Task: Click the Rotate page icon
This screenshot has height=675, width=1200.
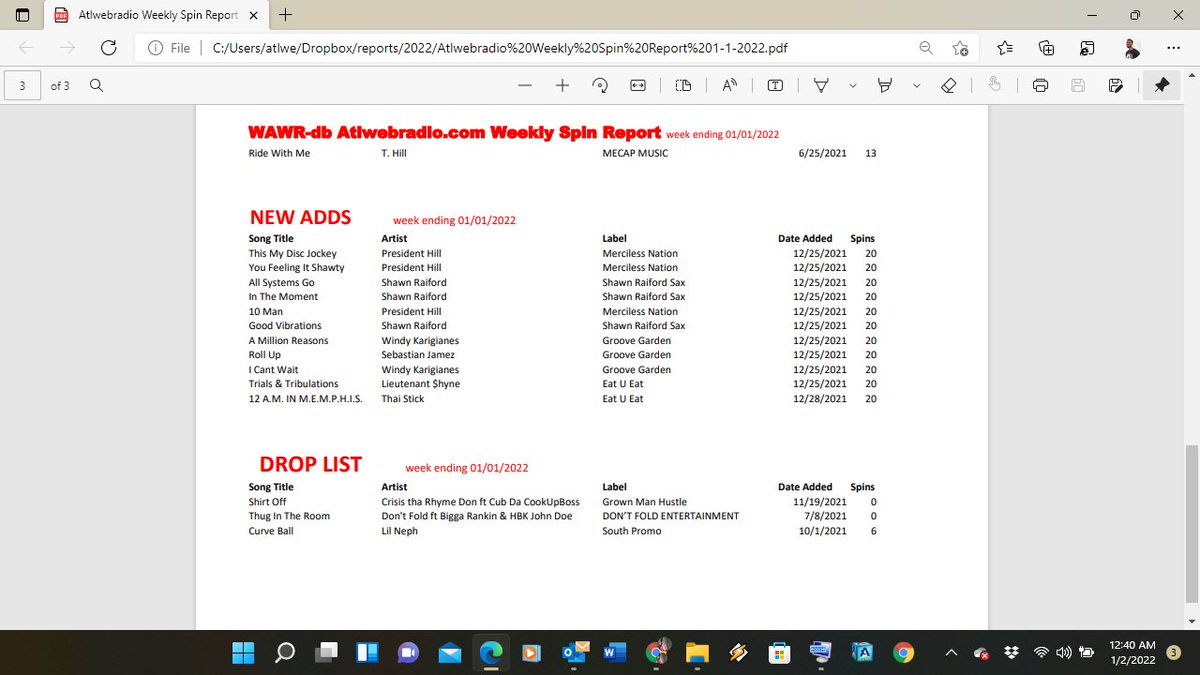Action: (600, 85)
